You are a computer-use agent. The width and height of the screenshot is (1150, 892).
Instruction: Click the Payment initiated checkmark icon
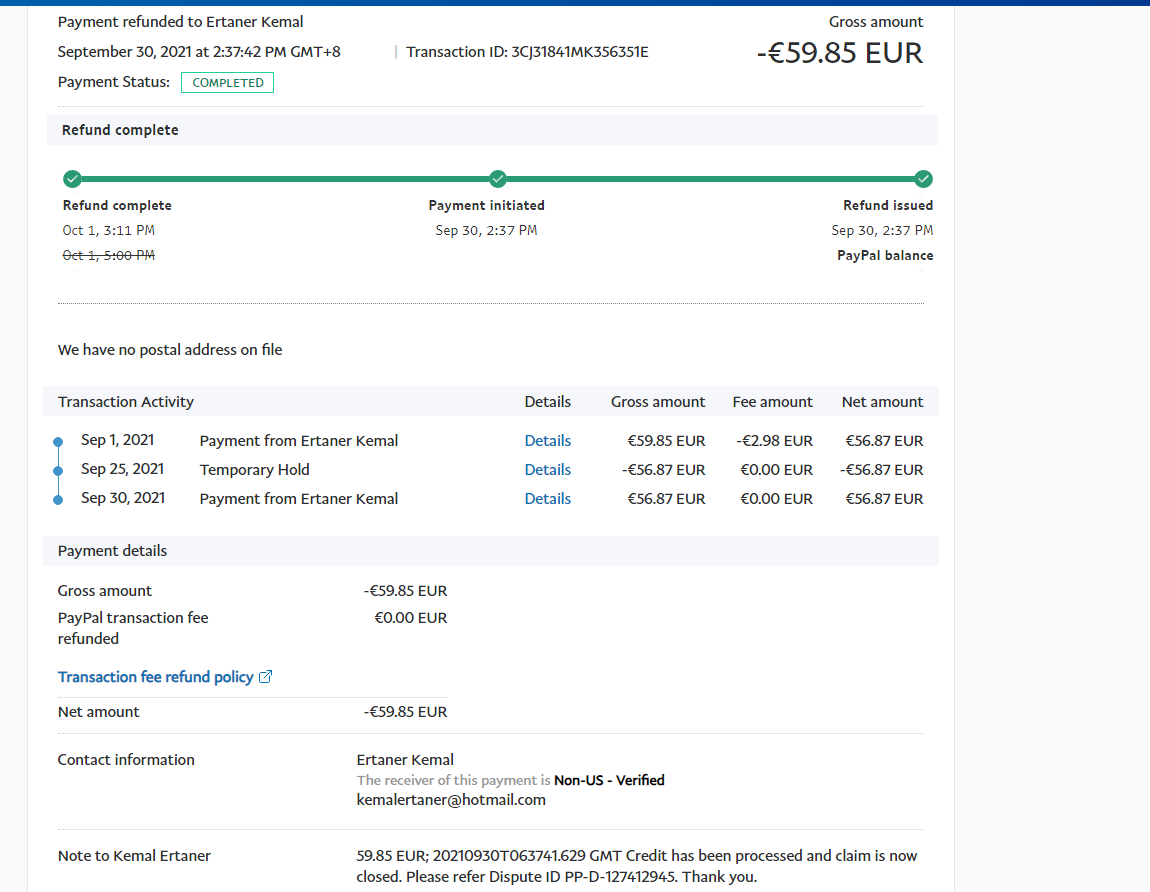coord(498,179)
